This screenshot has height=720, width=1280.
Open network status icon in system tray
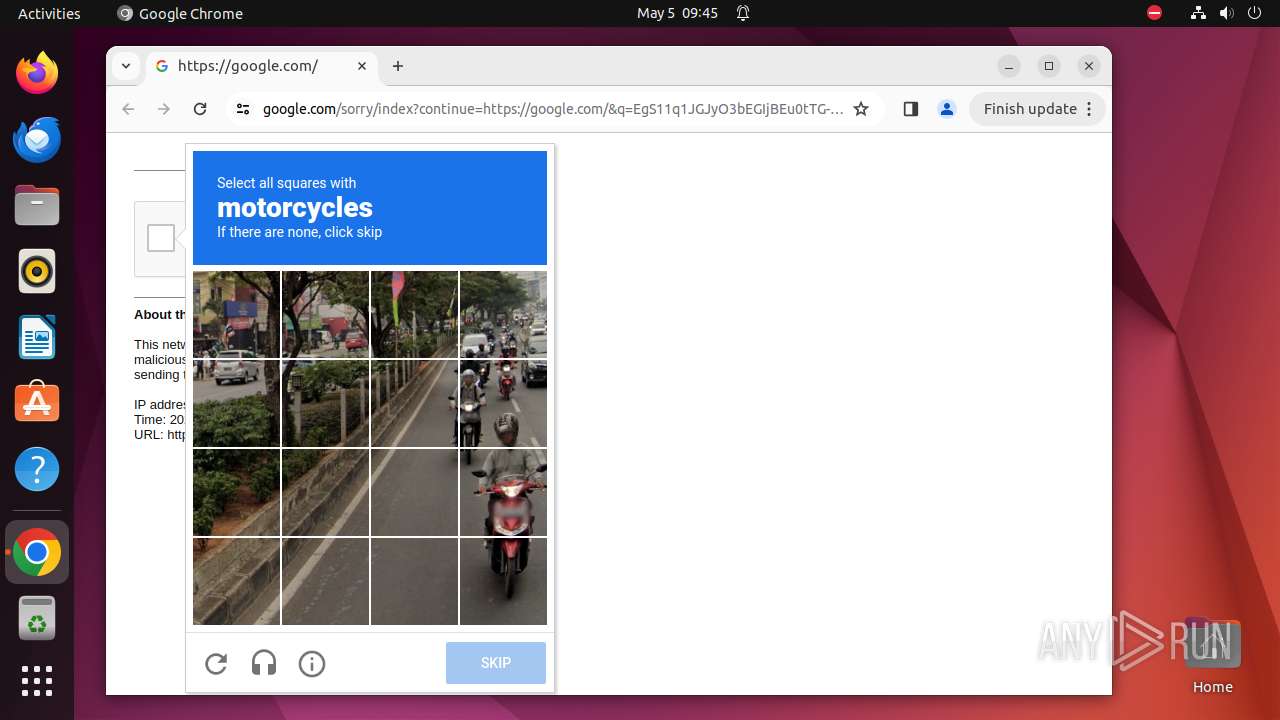pyautogui.click(x=1198, y=13)
